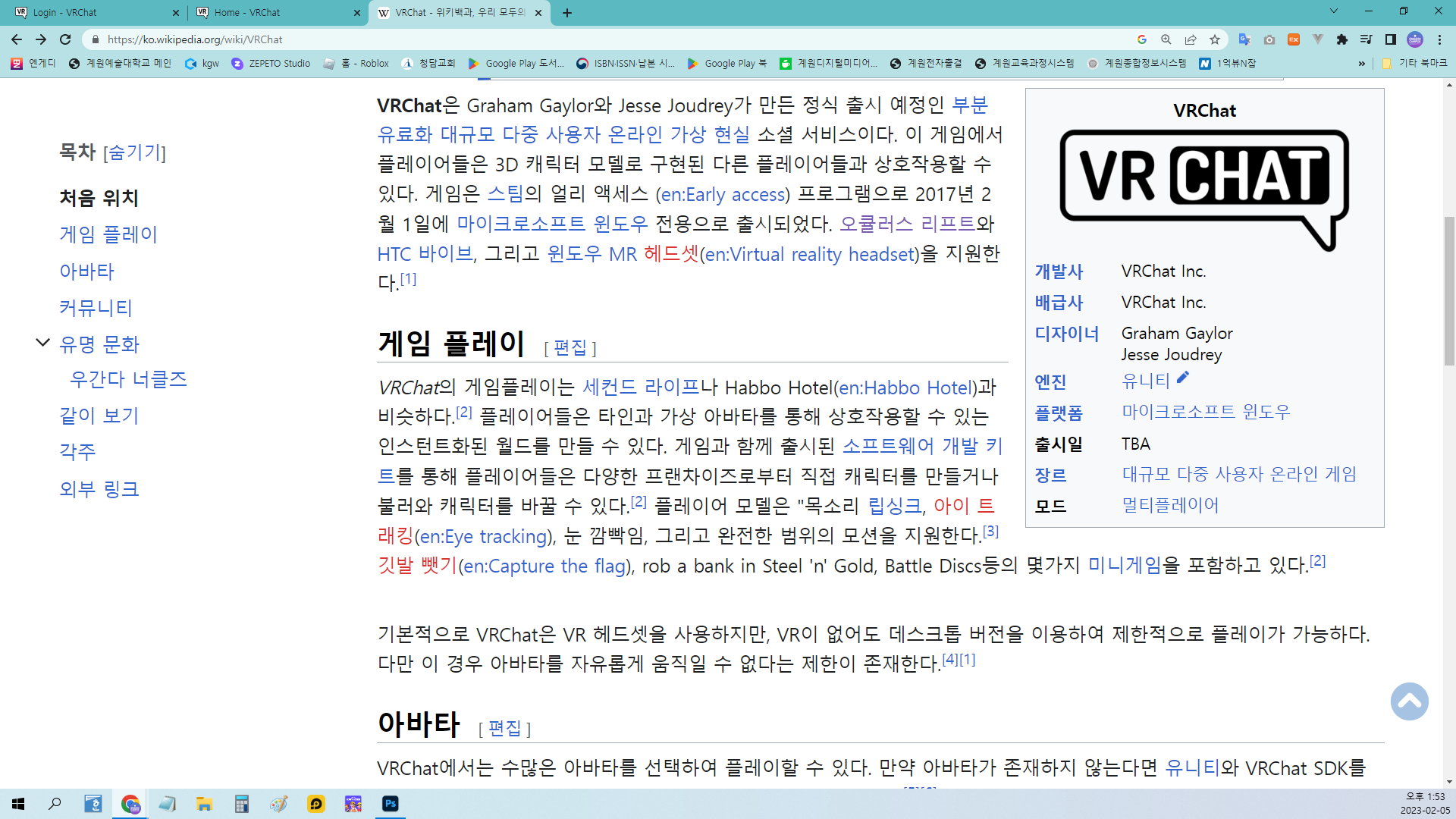Open the media control playlist icon

1366,39
